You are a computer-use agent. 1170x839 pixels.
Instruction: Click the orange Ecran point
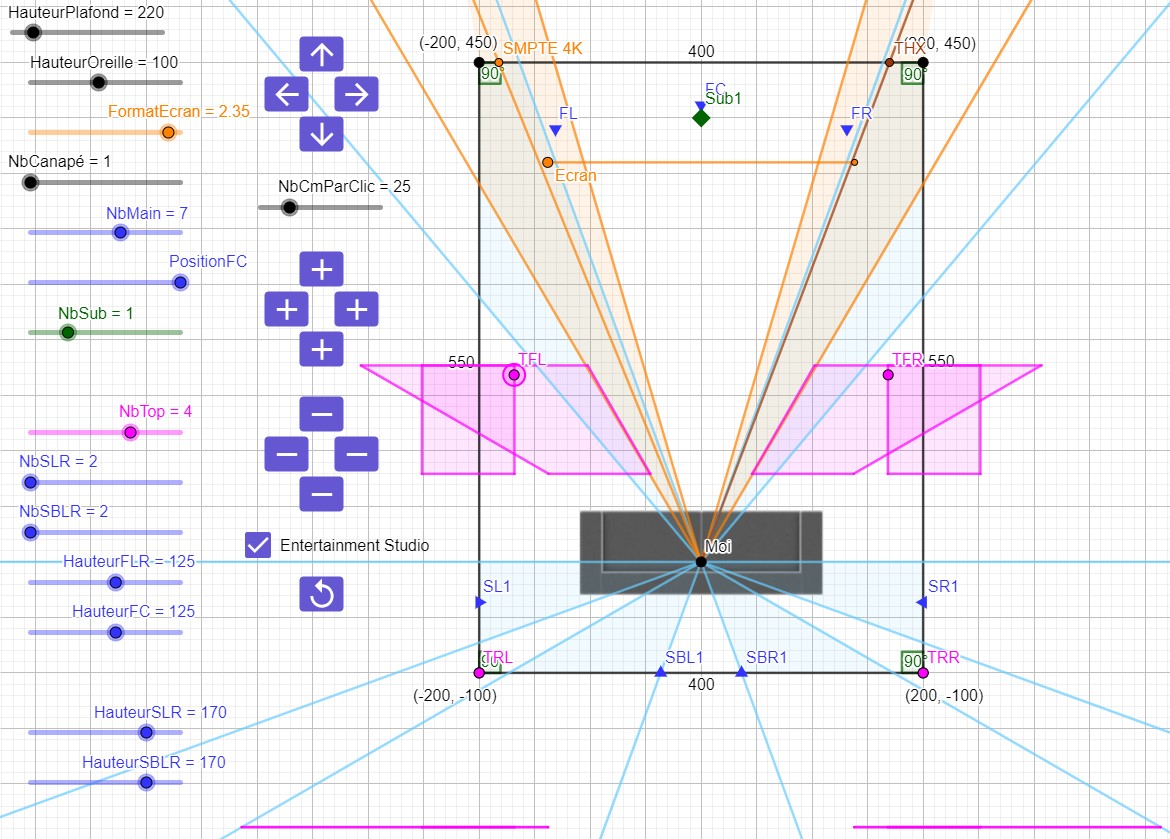[547, 162]
